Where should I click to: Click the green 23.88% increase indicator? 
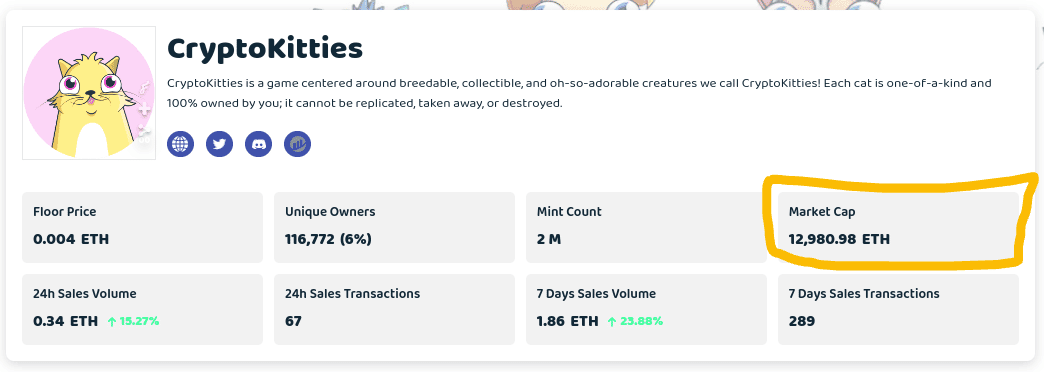coord(635,321)
